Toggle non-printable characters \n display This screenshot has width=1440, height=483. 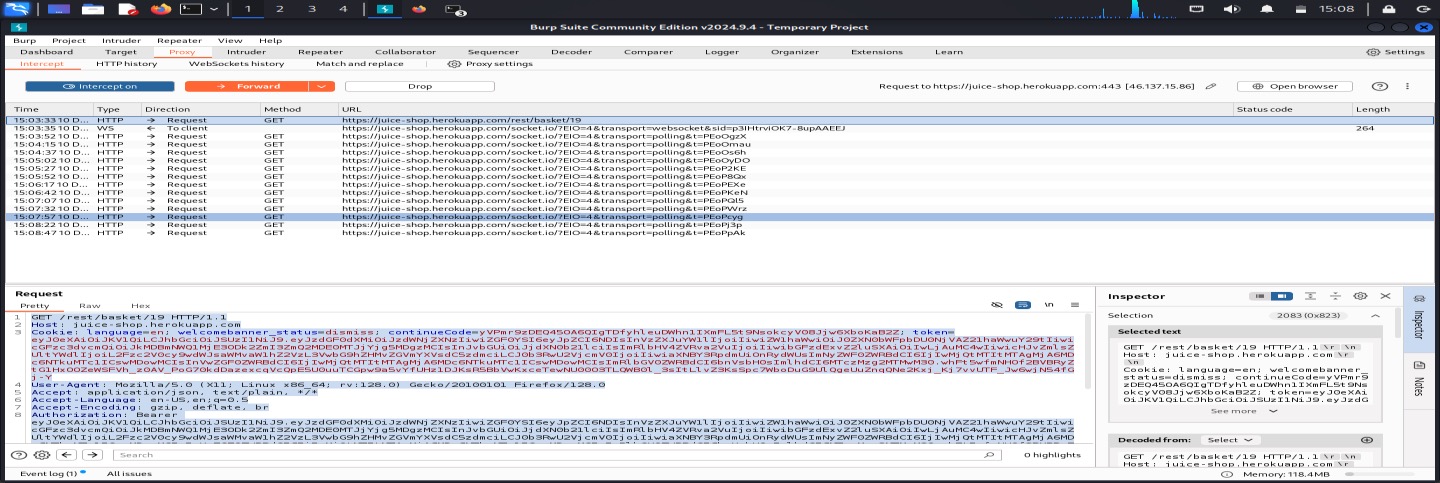[1049, 304]
